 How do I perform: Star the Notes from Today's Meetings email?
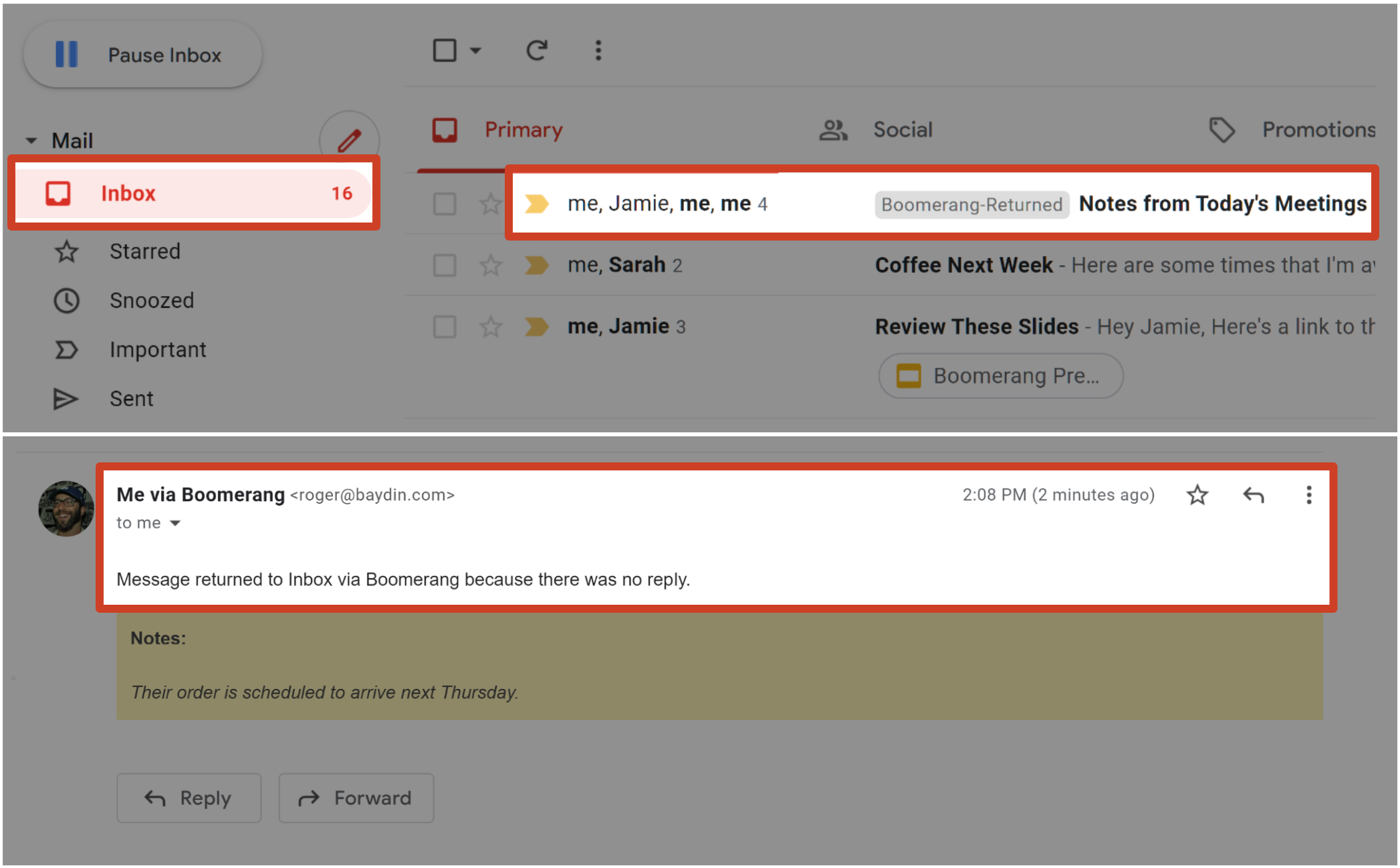coord(491,204)
